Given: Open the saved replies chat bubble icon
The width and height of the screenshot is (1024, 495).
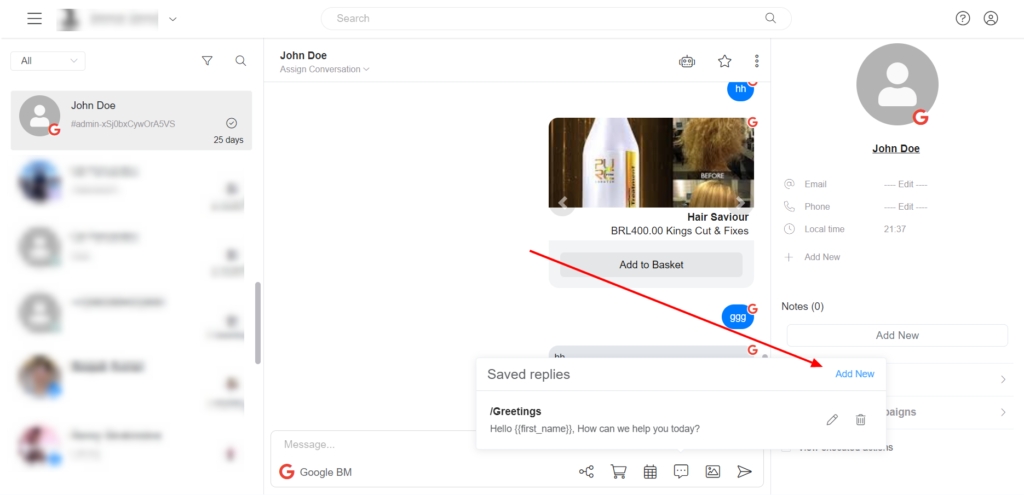Looking at the screenshot, I should click(x=681, y=472).
